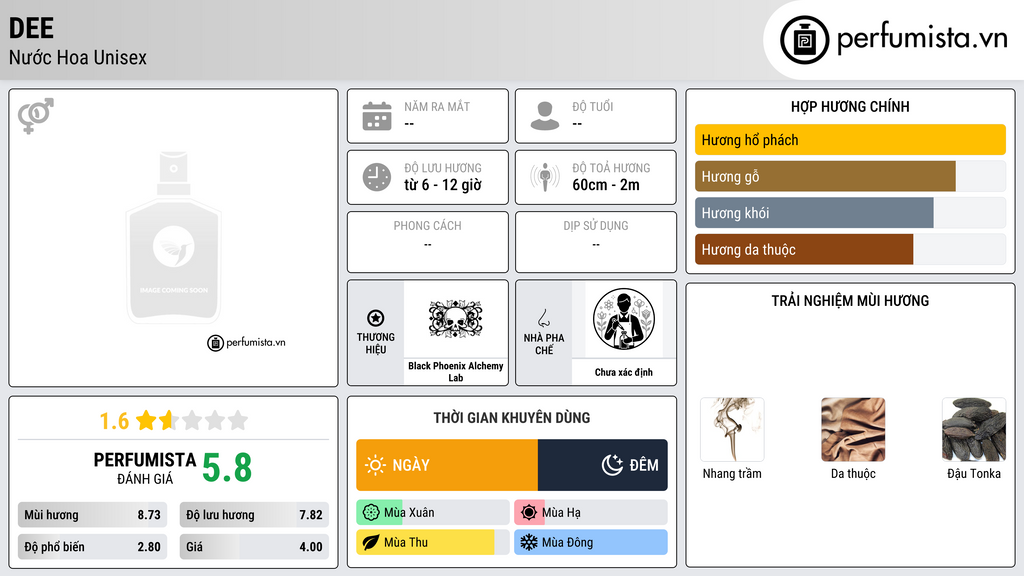Click the Mùa Xuân season bar
Image resolution: width=1024 pixels, height=576 pixels.
coord(432,513)
